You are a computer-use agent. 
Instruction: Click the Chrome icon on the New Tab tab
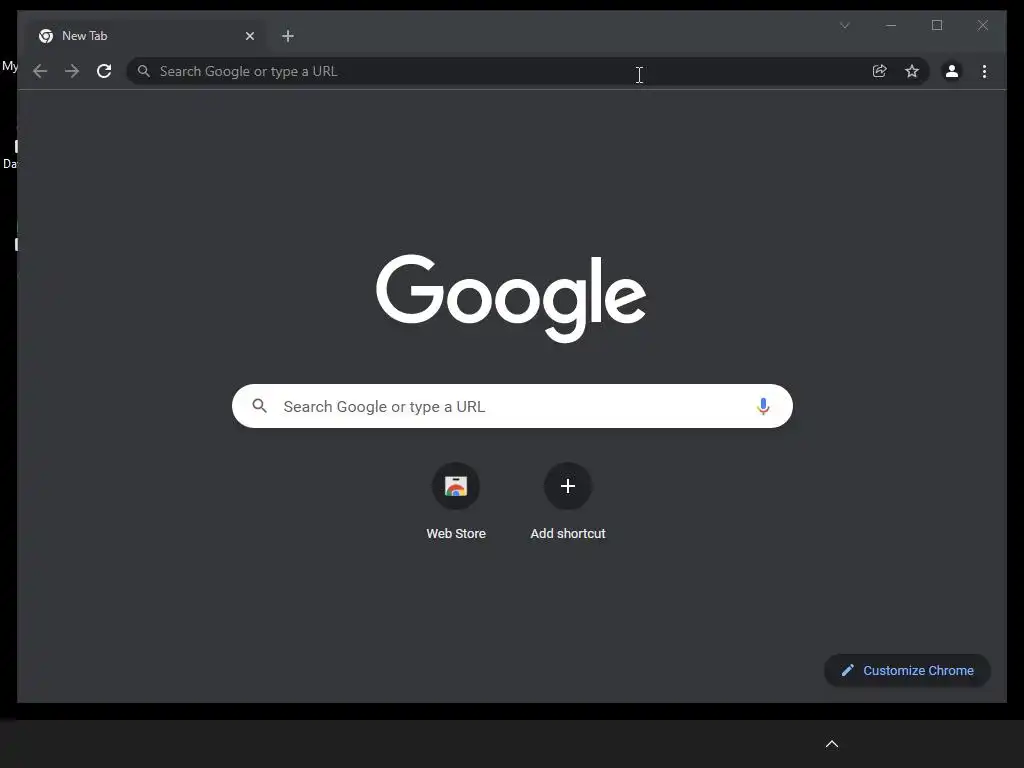point(46,36)
